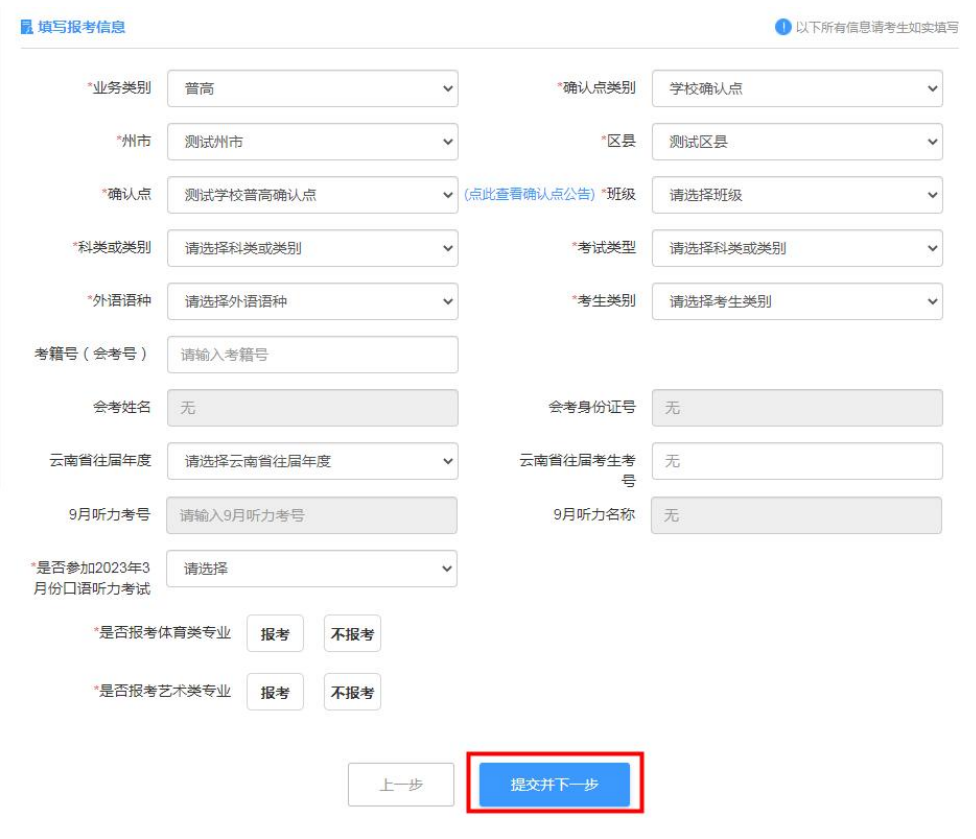The image size is (976, 839).
Task: Open the 确认点类别 dropdown showing 学校确认点
Action: pos(797,88)
